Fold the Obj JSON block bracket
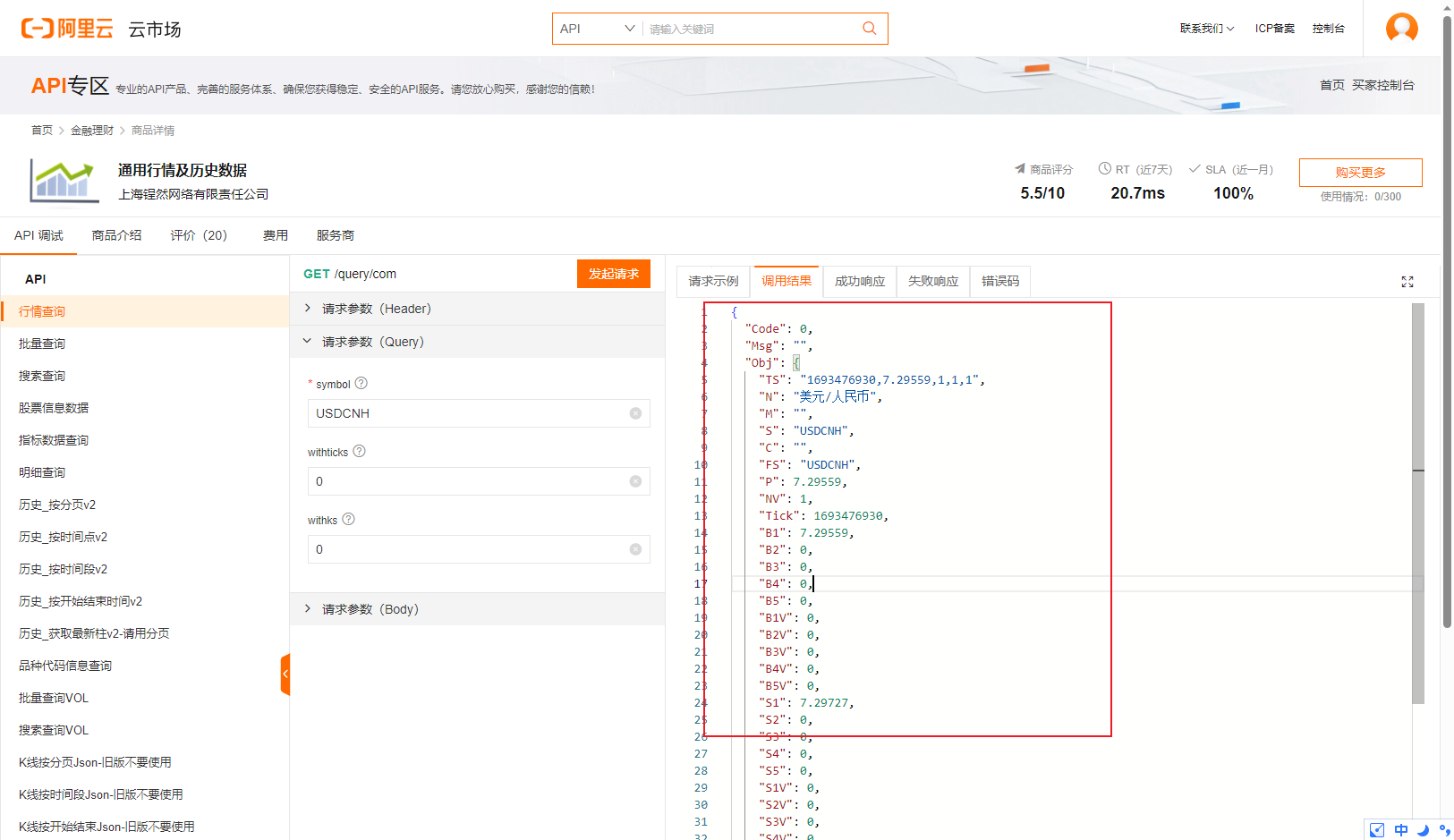Viewport: 1454px width, 840px height. (796, 363)
